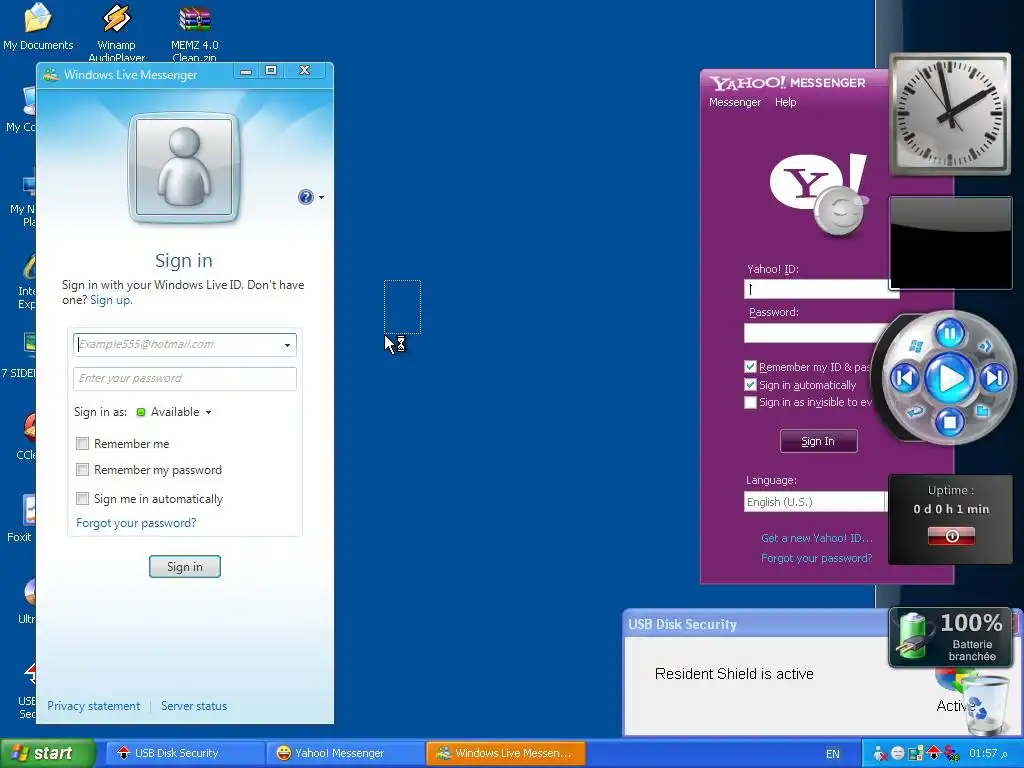Click the analog clock gadget
This screenshot has height=768, width=1024.
coord(950,114)
